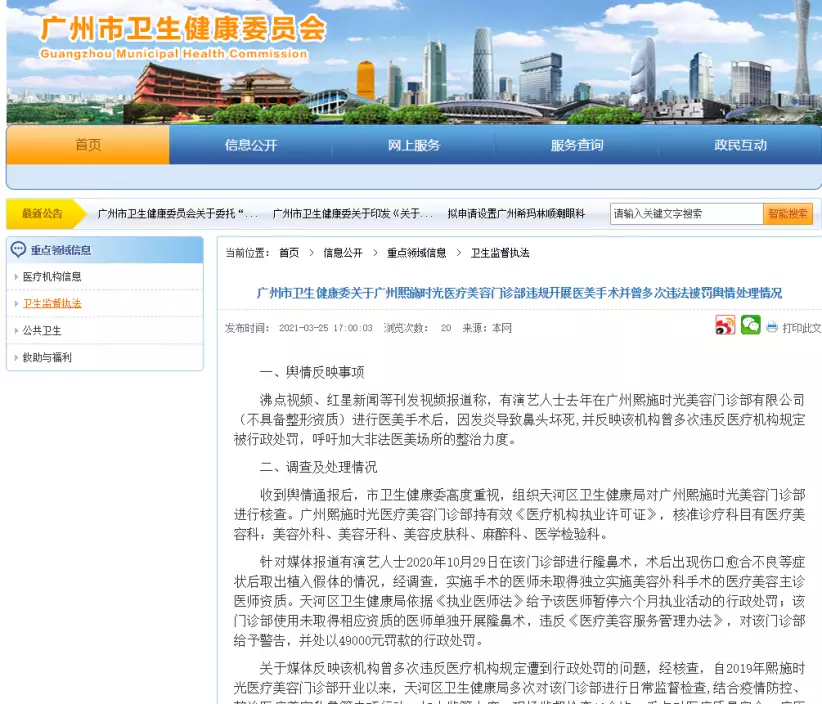Click the 智能搜索 search button

[788, 214]
